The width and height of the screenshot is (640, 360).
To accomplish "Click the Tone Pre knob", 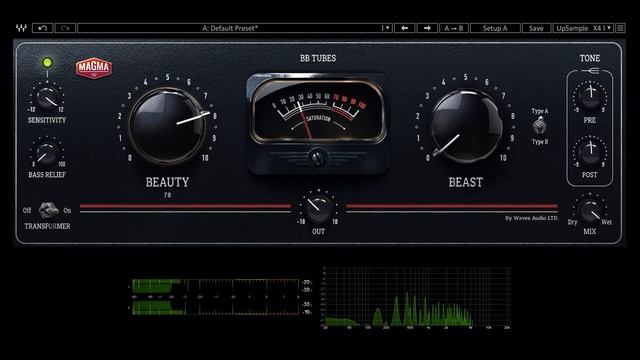I will pyautogui.click(x=590, y=96).
